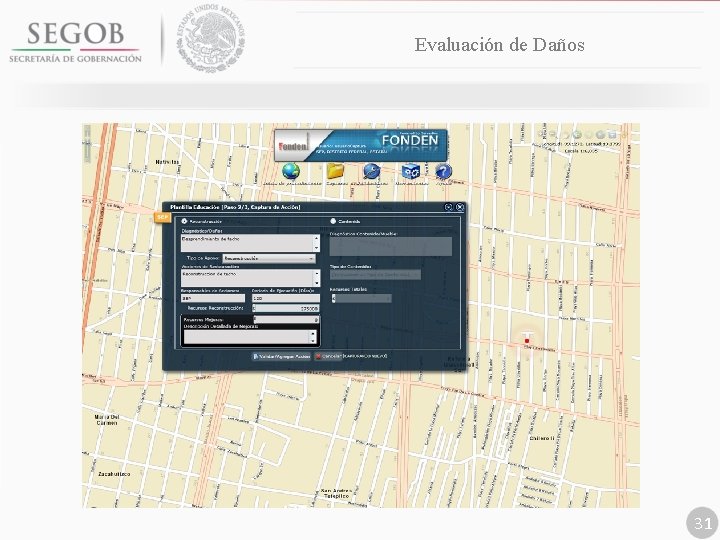This screenshot has width=720, height=540.
Task: Open the yellow folder icon in Fonden toolbar
Action: coord(336,171)
